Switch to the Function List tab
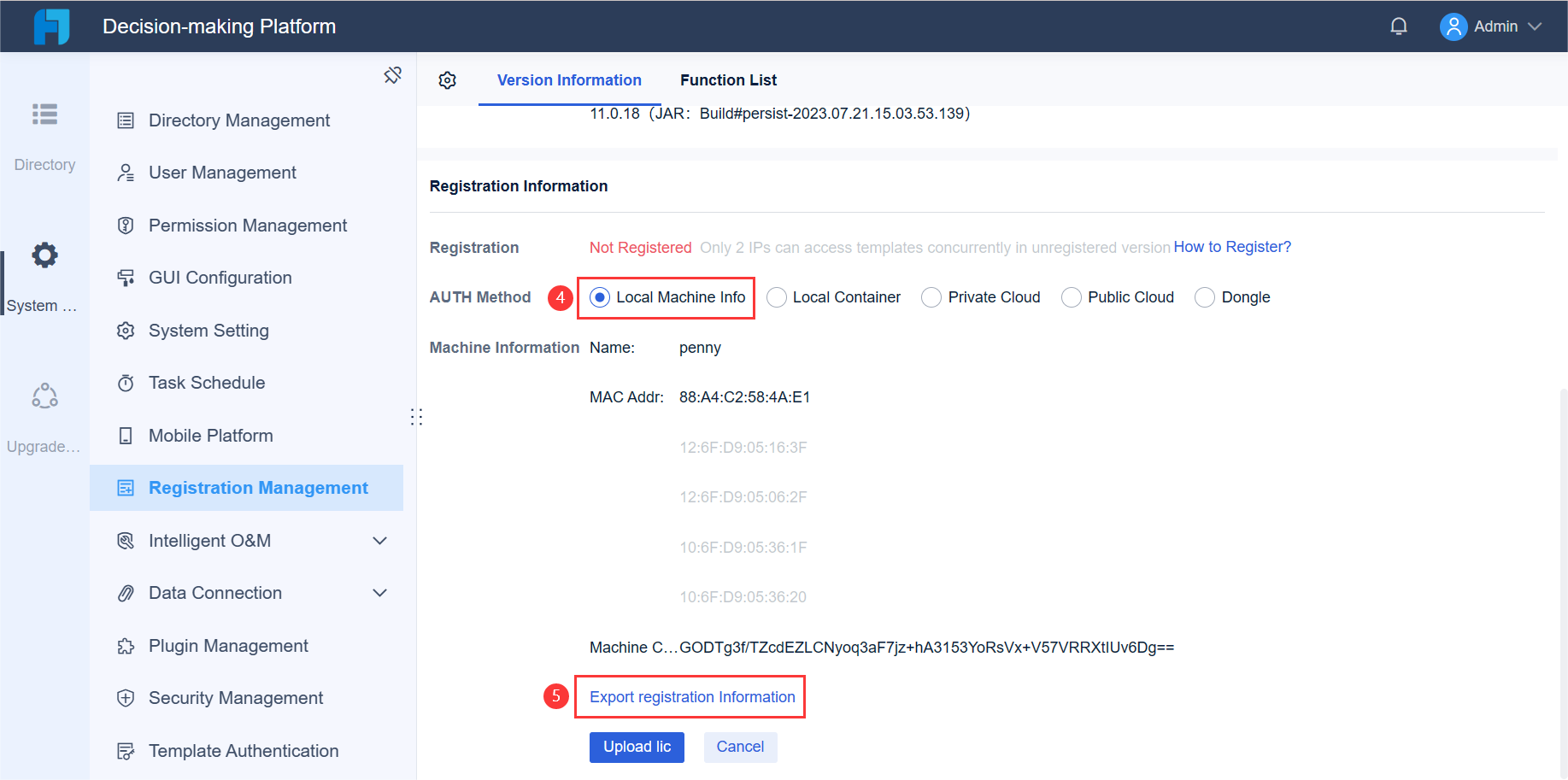Viewport: 1568px width, 780px height. [x=728, y=79]
